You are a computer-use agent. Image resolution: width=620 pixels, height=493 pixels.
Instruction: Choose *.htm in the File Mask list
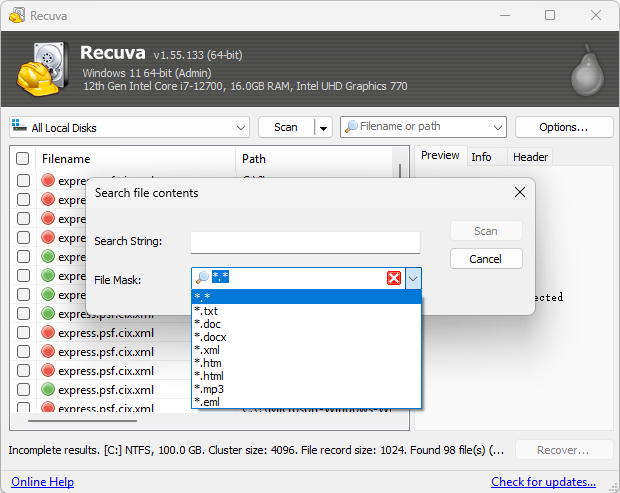tap(306, 363)
